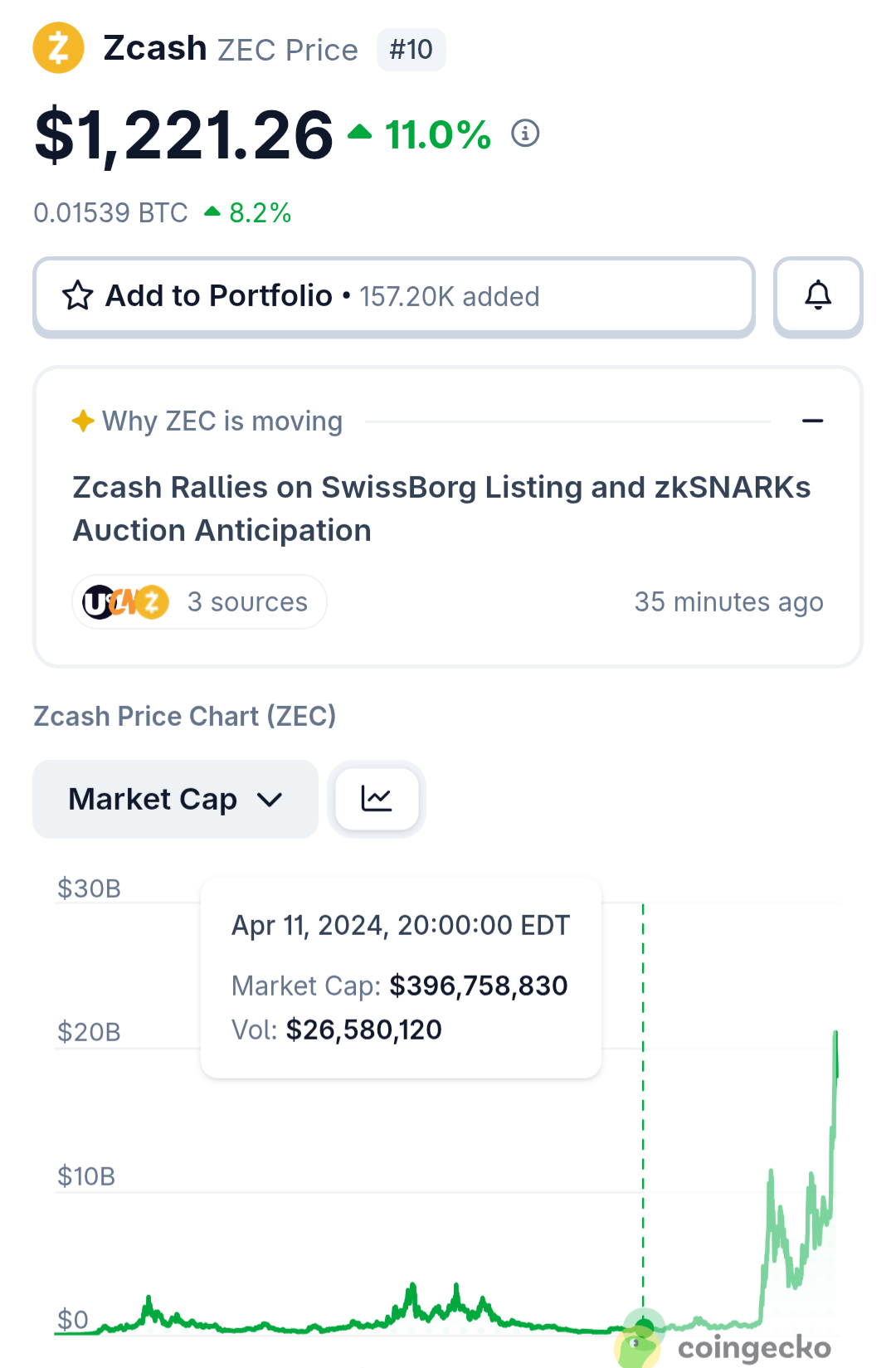This screenshot has height=1368, width=896.
Task: Click the 35 minutes ago timestamp
Action: 728,601
